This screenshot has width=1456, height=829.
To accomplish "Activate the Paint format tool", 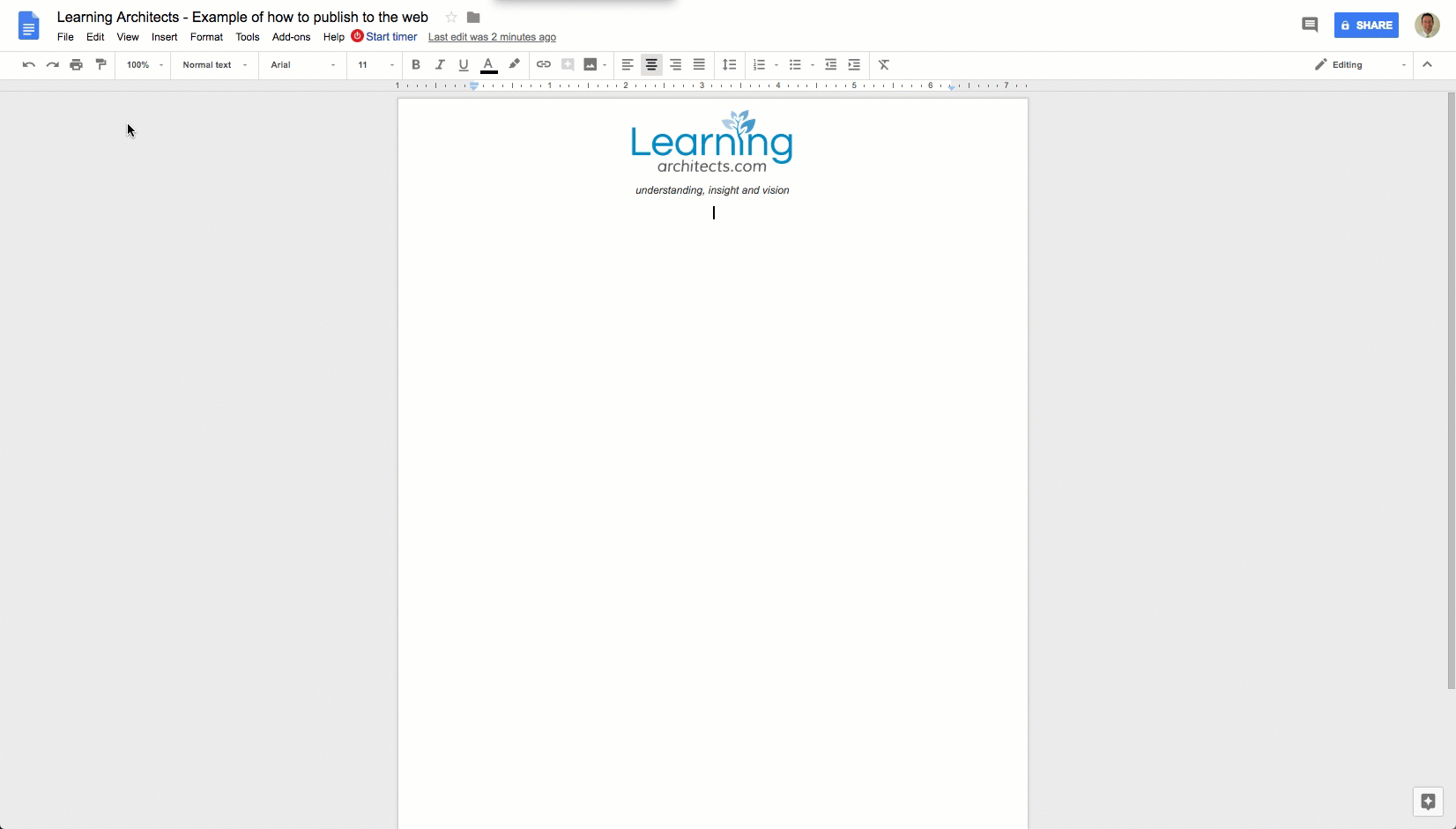I will click(x=100, y=64).
